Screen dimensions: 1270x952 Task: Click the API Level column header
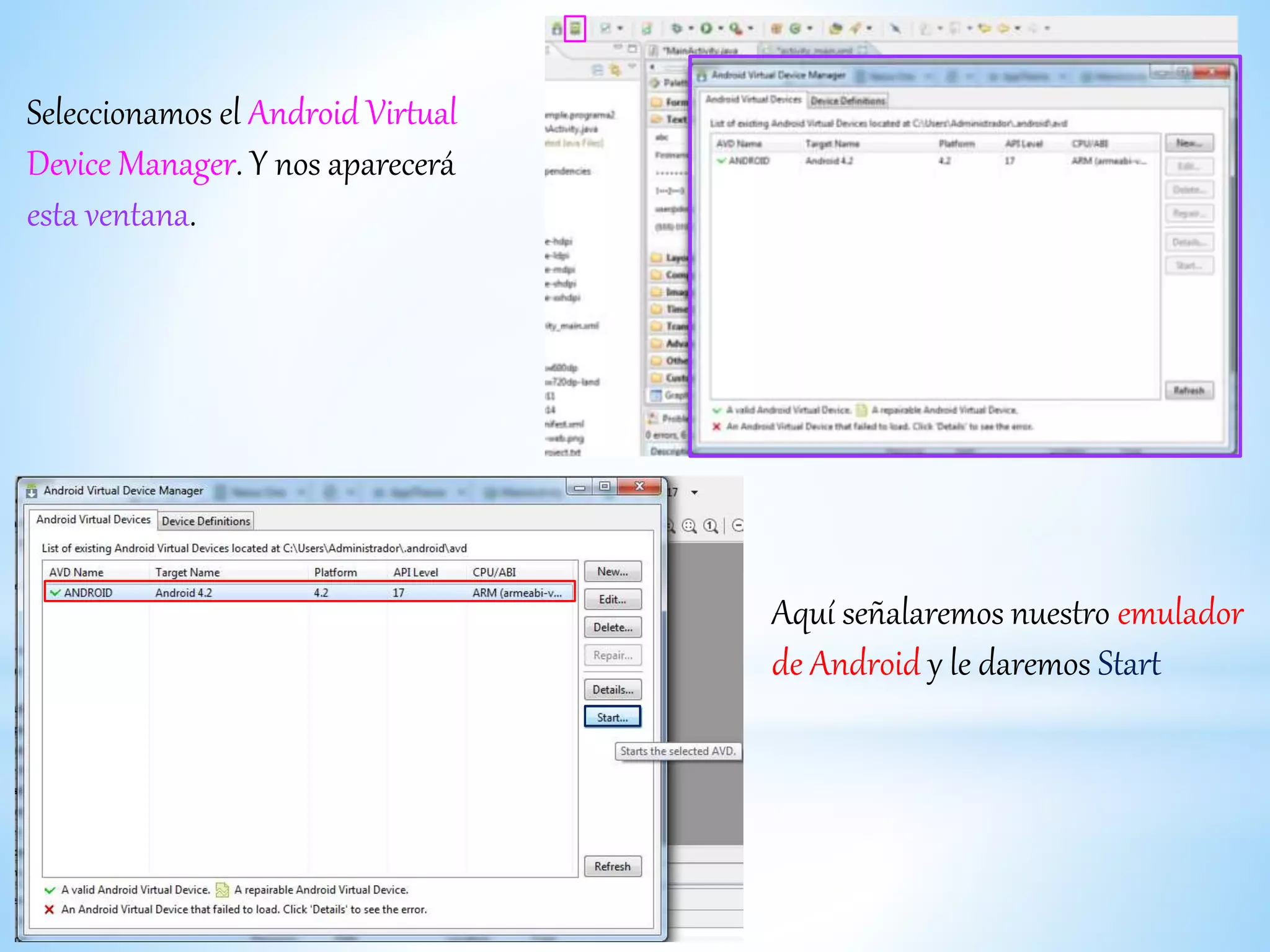427,572
